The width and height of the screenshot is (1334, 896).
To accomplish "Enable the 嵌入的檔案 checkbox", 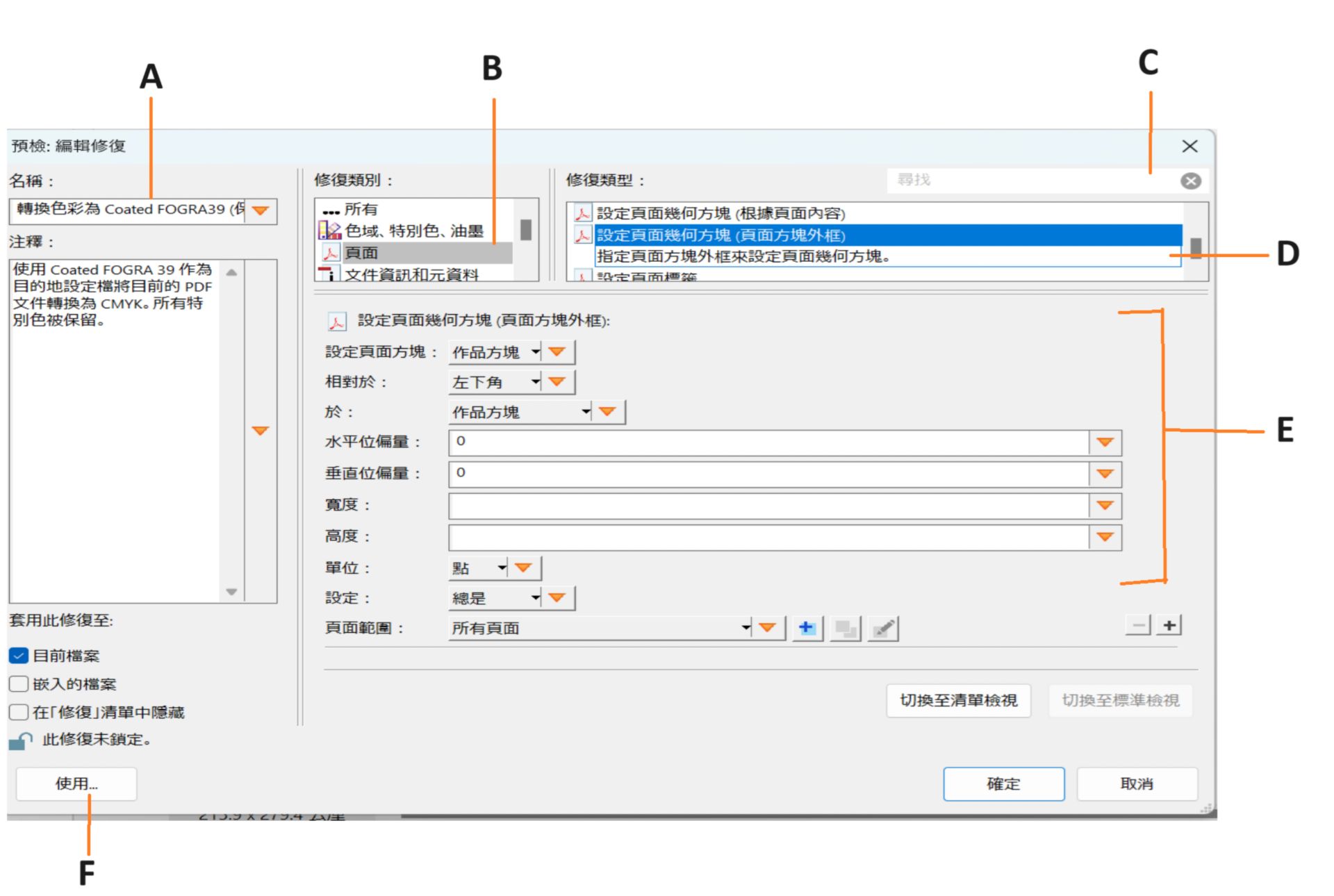I will tap(19, 684).
